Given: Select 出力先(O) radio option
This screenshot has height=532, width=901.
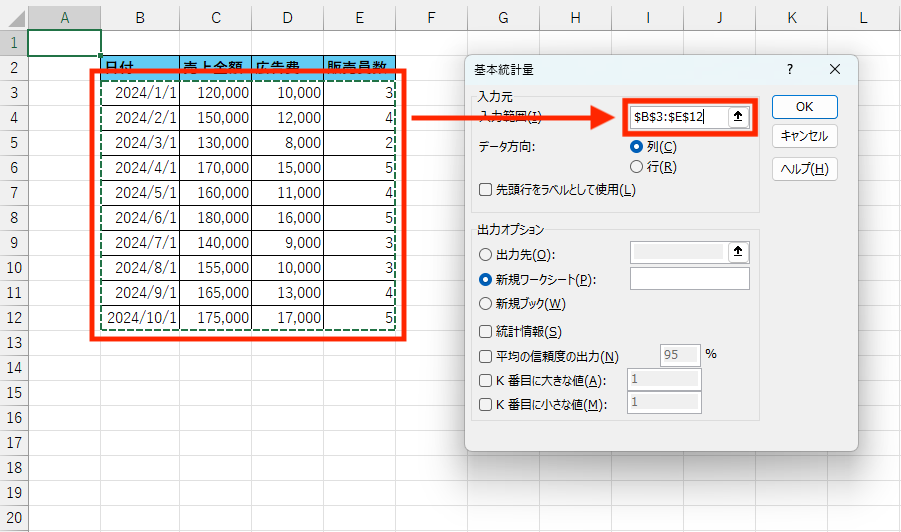Looking at the screenshot, I should pos(486,255).
